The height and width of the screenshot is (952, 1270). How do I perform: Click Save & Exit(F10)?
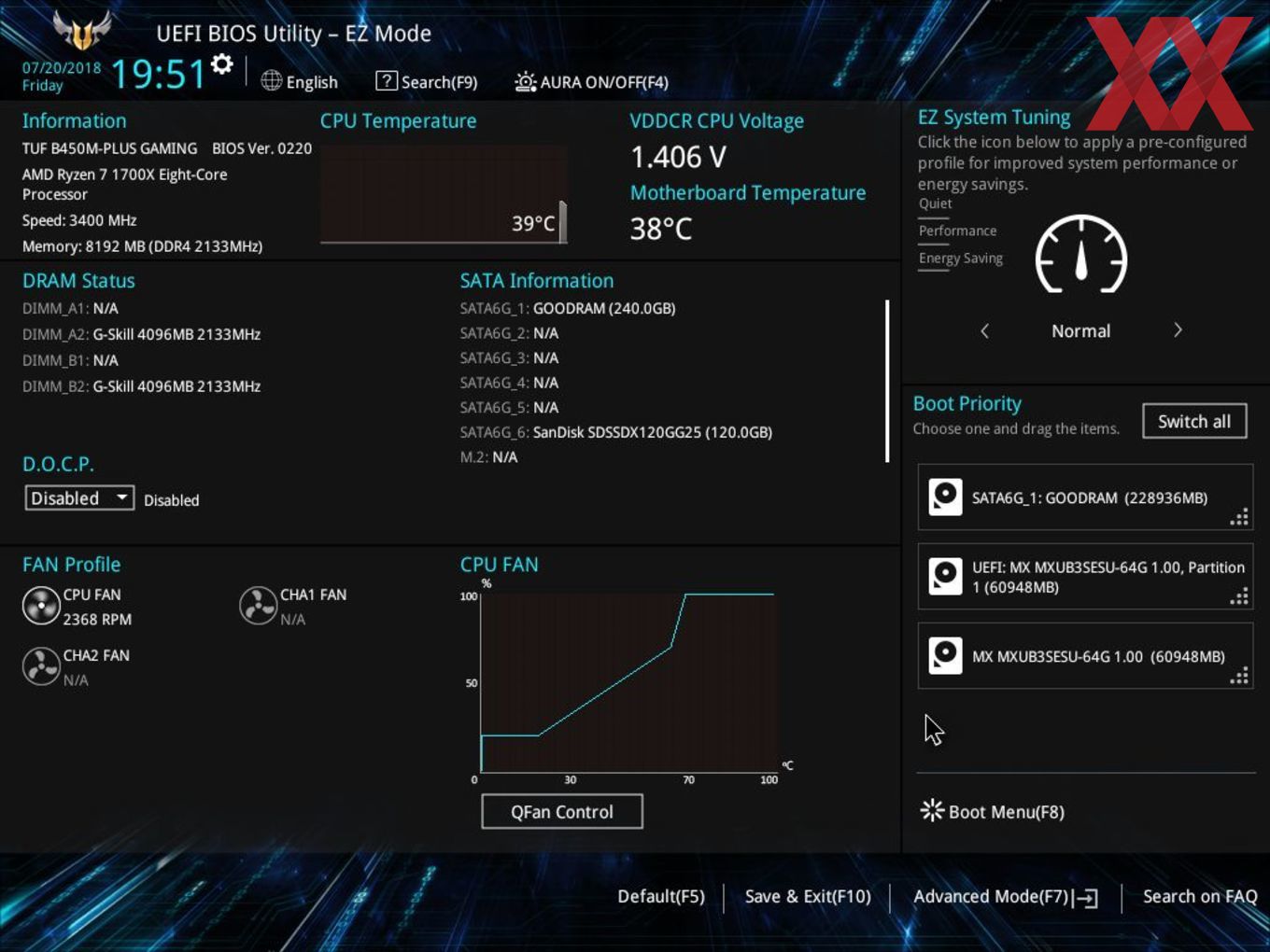click(808, 896)
